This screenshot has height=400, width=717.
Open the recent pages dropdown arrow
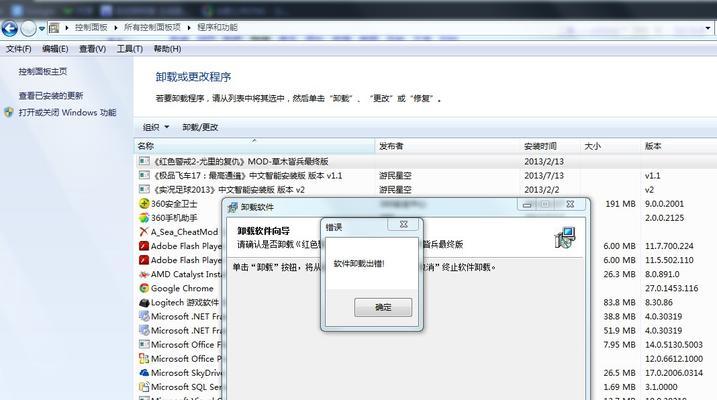click(42, 29)
